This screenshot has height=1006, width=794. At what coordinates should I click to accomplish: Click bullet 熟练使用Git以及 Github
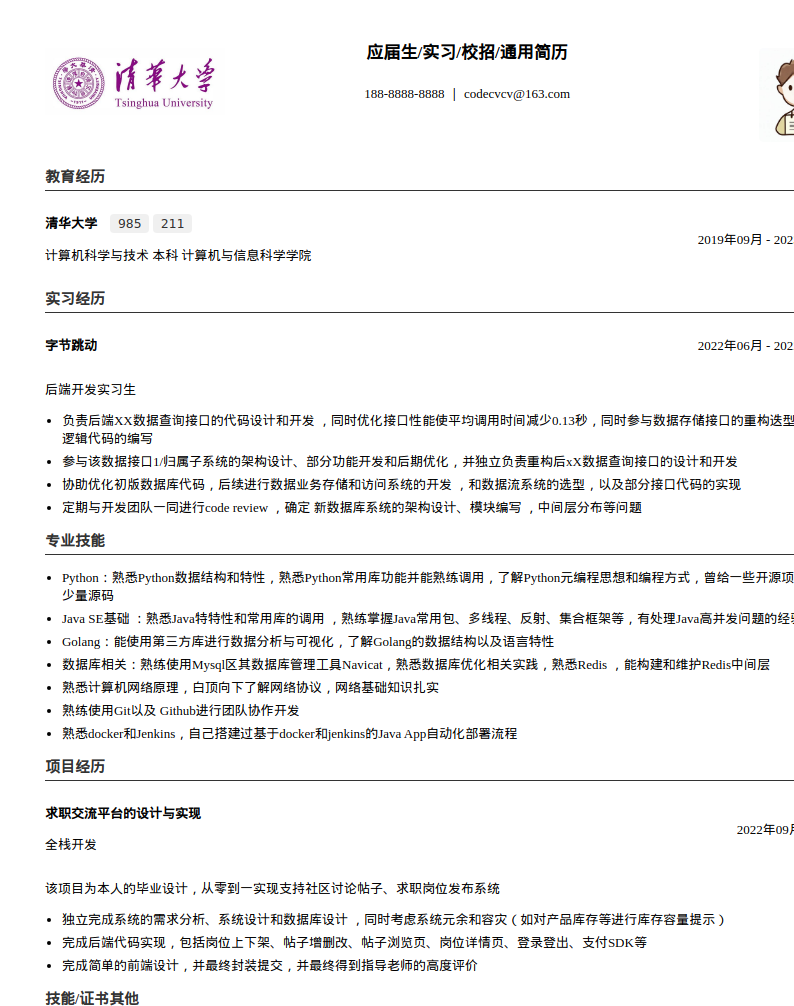tap(181, 711)
